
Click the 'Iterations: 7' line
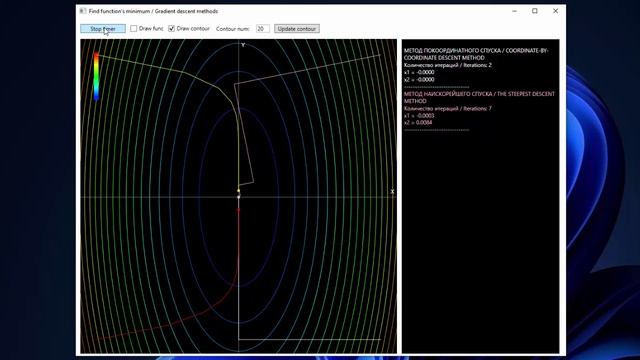click(x=447, y=109)
